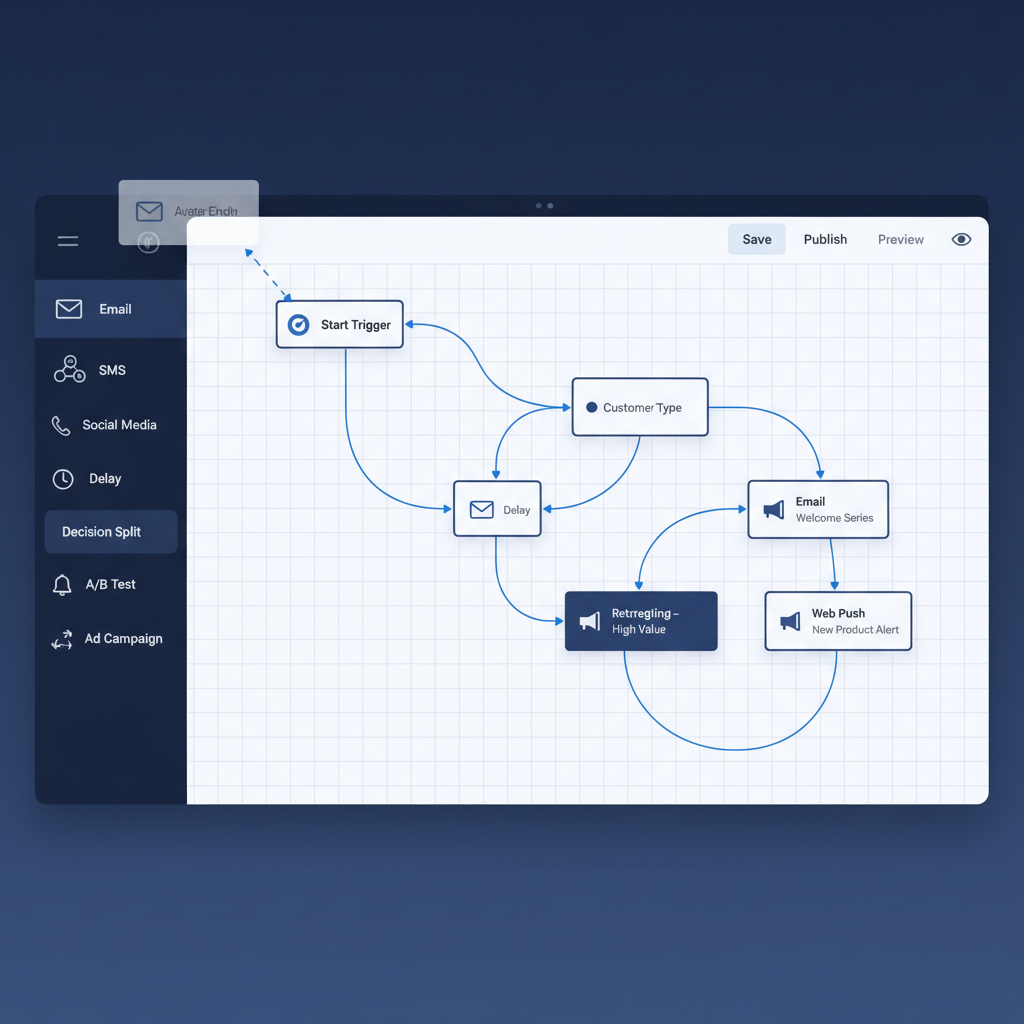Toggle the eye visibility icon
The height and width of the screenshot is (1024, 1024).
point(961,239)
